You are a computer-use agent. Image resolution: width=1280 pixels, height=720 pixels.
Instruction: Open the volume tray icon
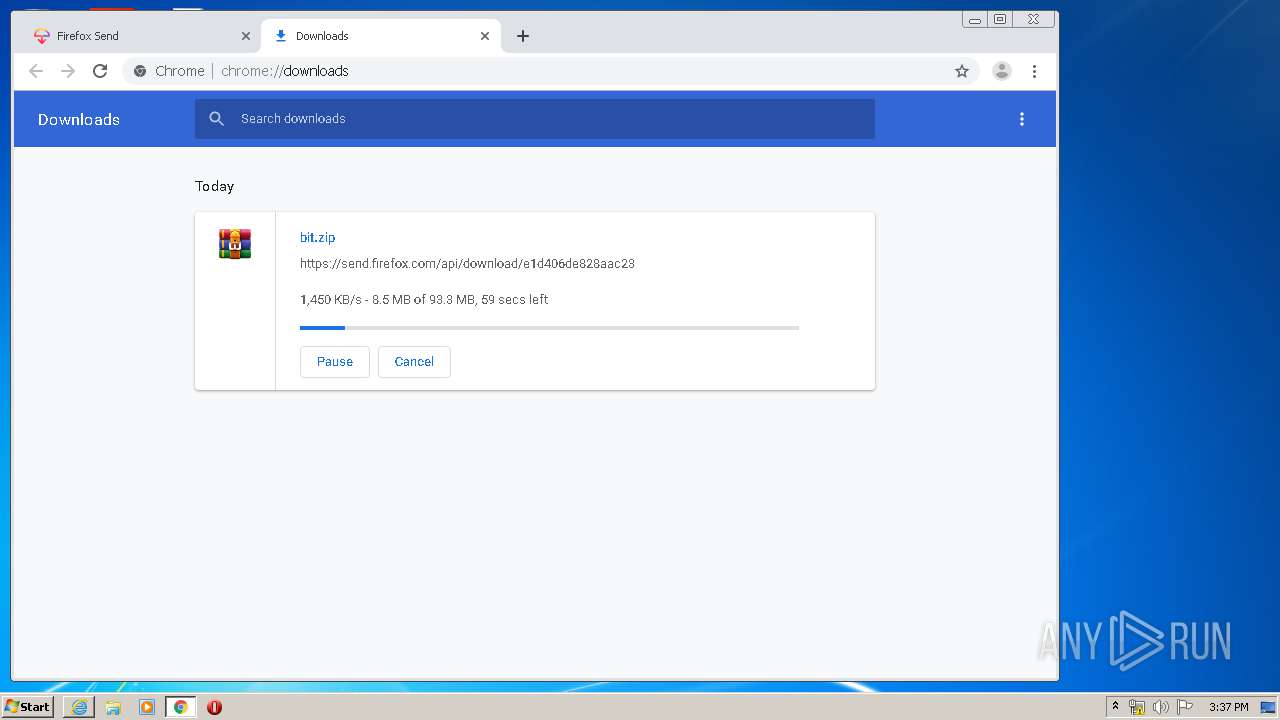coord(1160,707)
